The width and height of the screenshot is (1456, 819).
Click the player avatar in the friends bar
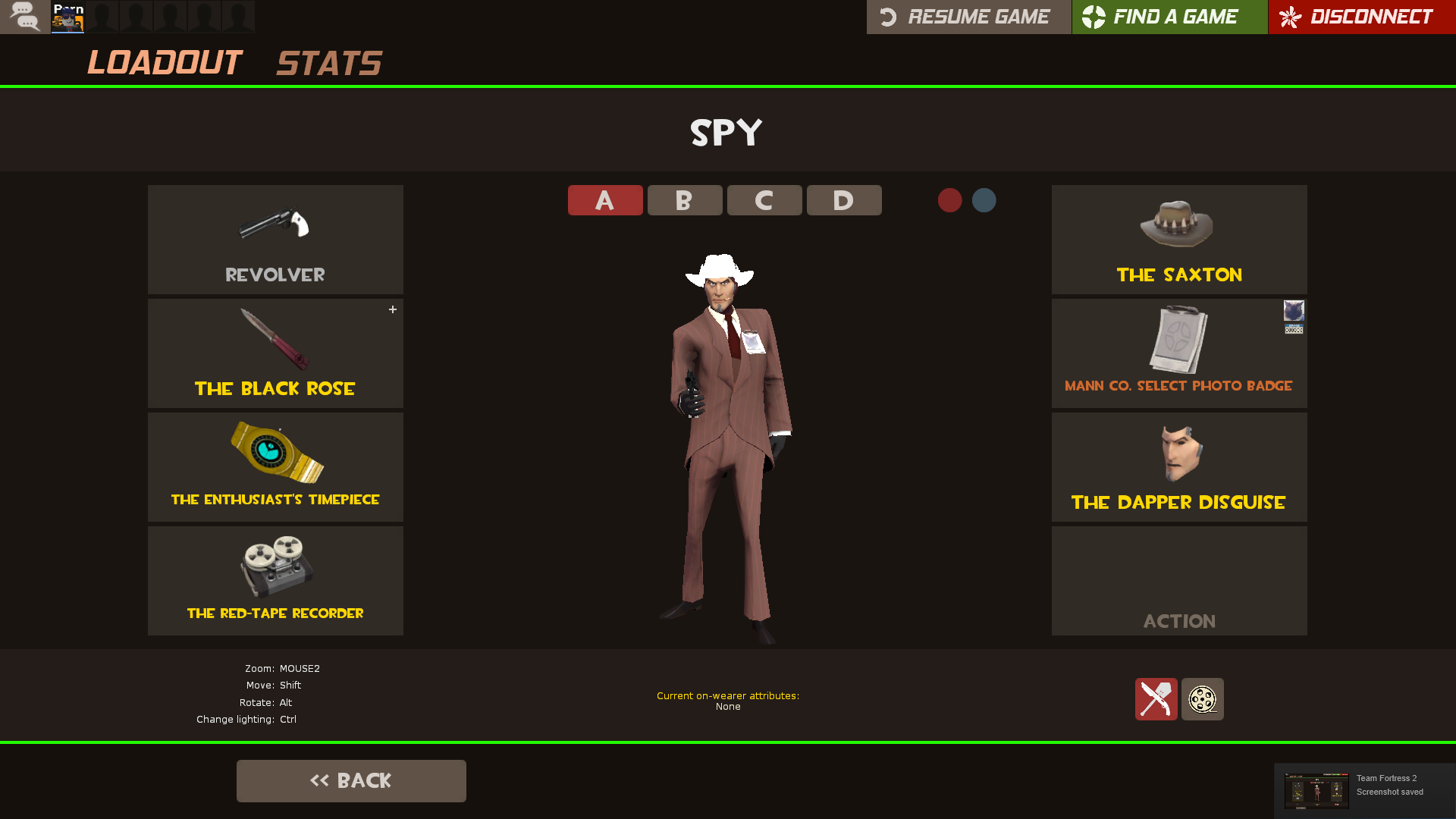(x=67, y=17)
